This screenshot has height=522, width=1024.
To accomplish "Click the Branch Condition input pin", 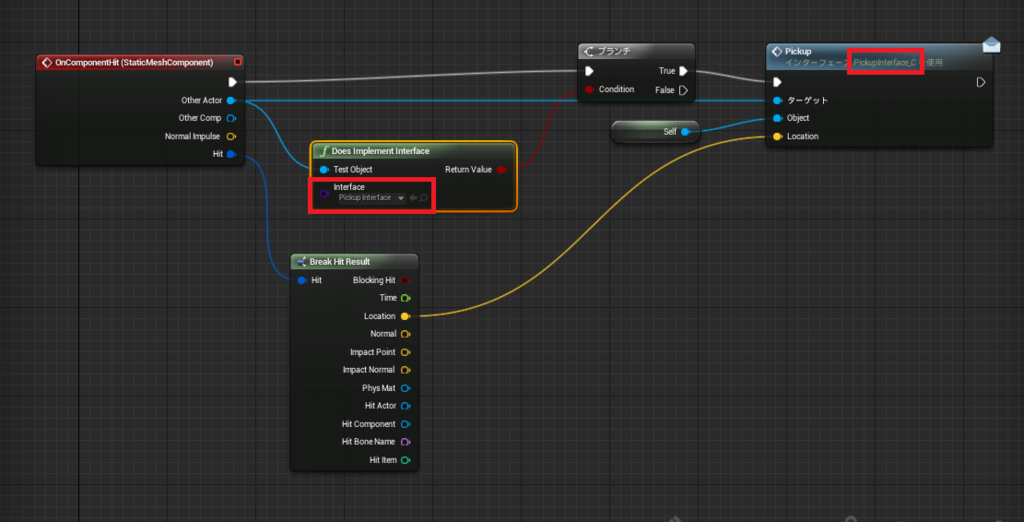I will tap(590, 90).
